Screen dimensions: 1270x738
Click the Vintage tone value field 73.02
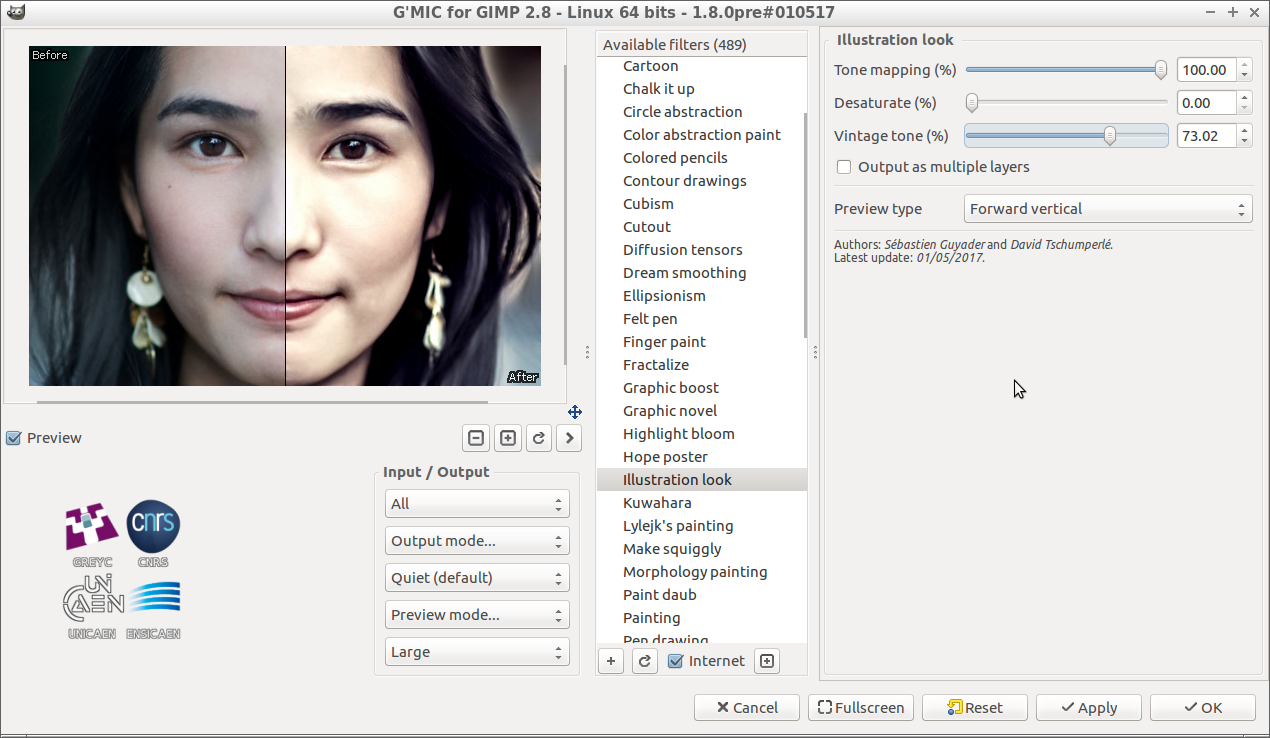1206,136
